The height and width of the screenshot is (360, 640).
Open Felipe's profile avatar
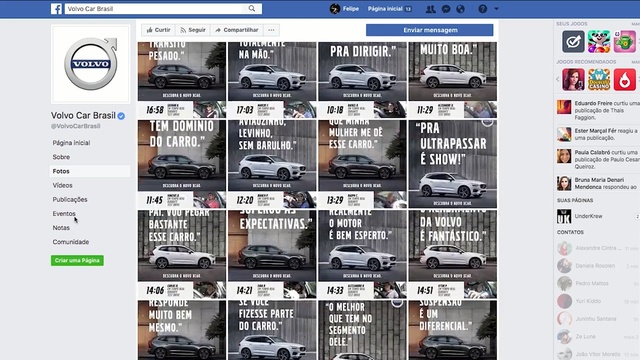point(335,9)
